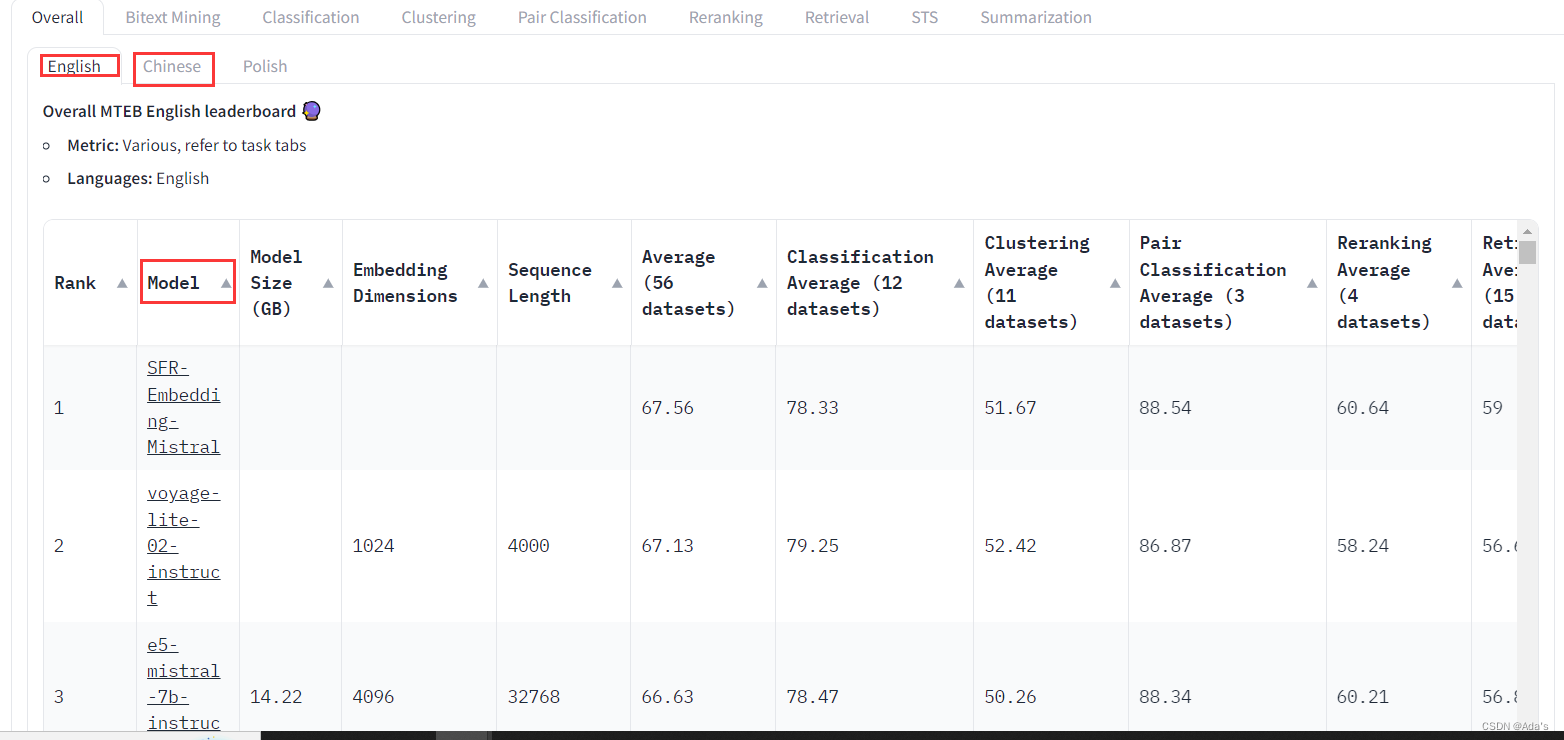This screenshot has width=1564, height=740.
Task: Click the 52.42 clustering cell
Action: pyautogui.click(x=1010, y=546)
